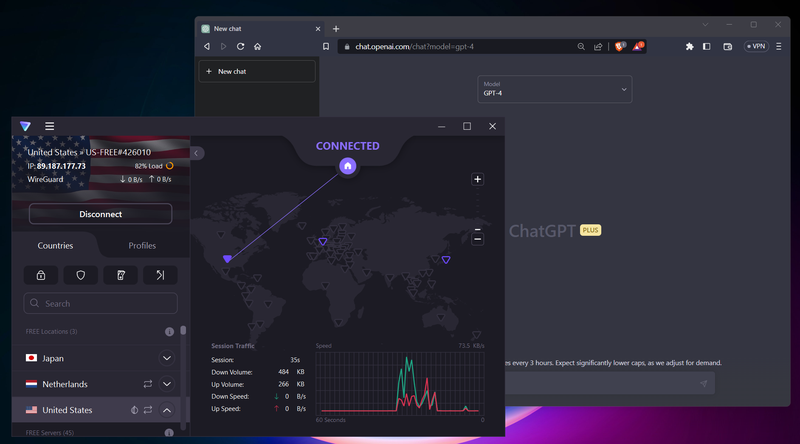The image size is (800, 444).
Task: Select the Japan server marker on map
Action: point(446,260)
